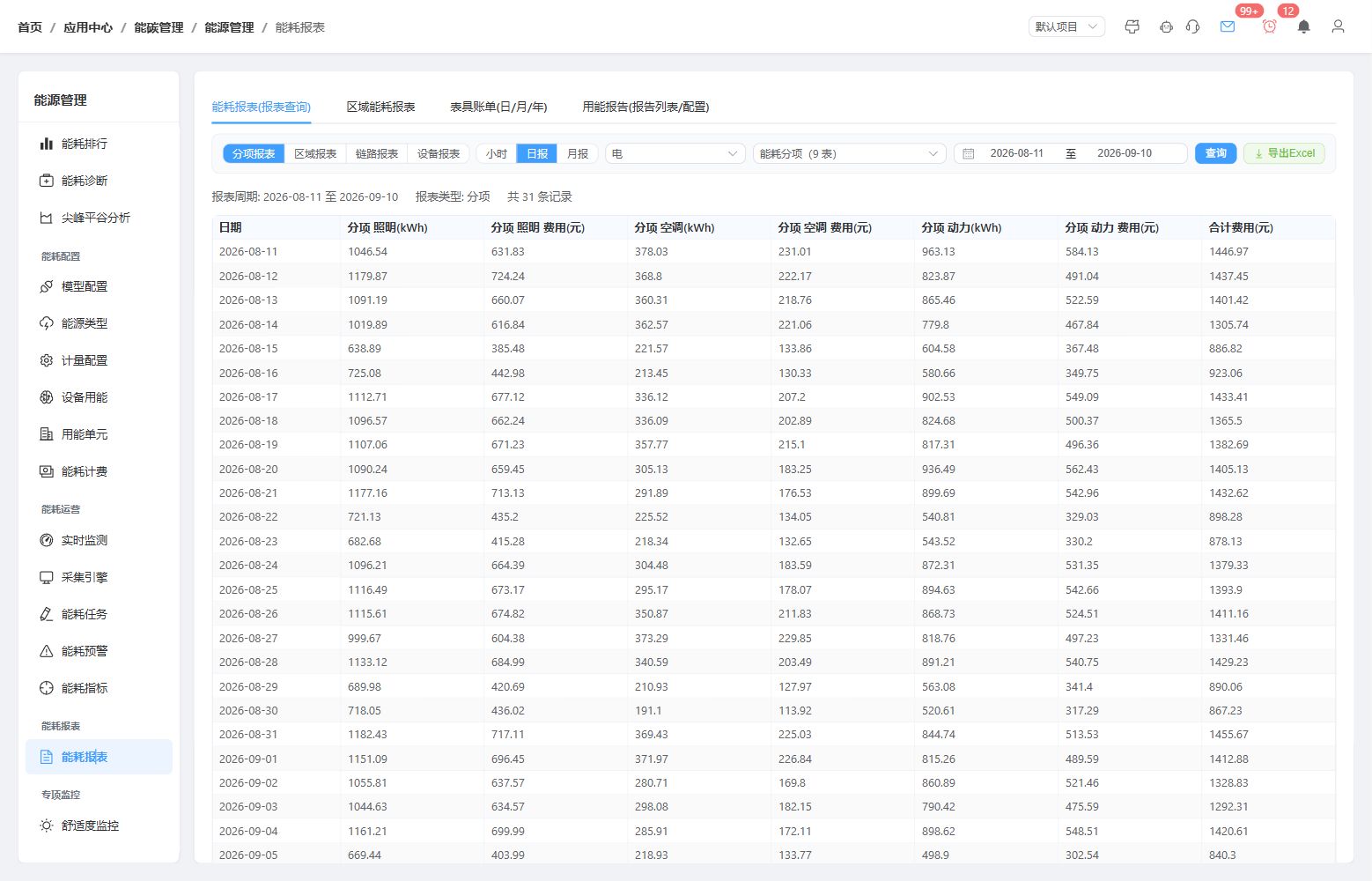Click the end date 2026-09-10 field
The width and height of the screenshot is (1372, 881).
[1125, 153]
